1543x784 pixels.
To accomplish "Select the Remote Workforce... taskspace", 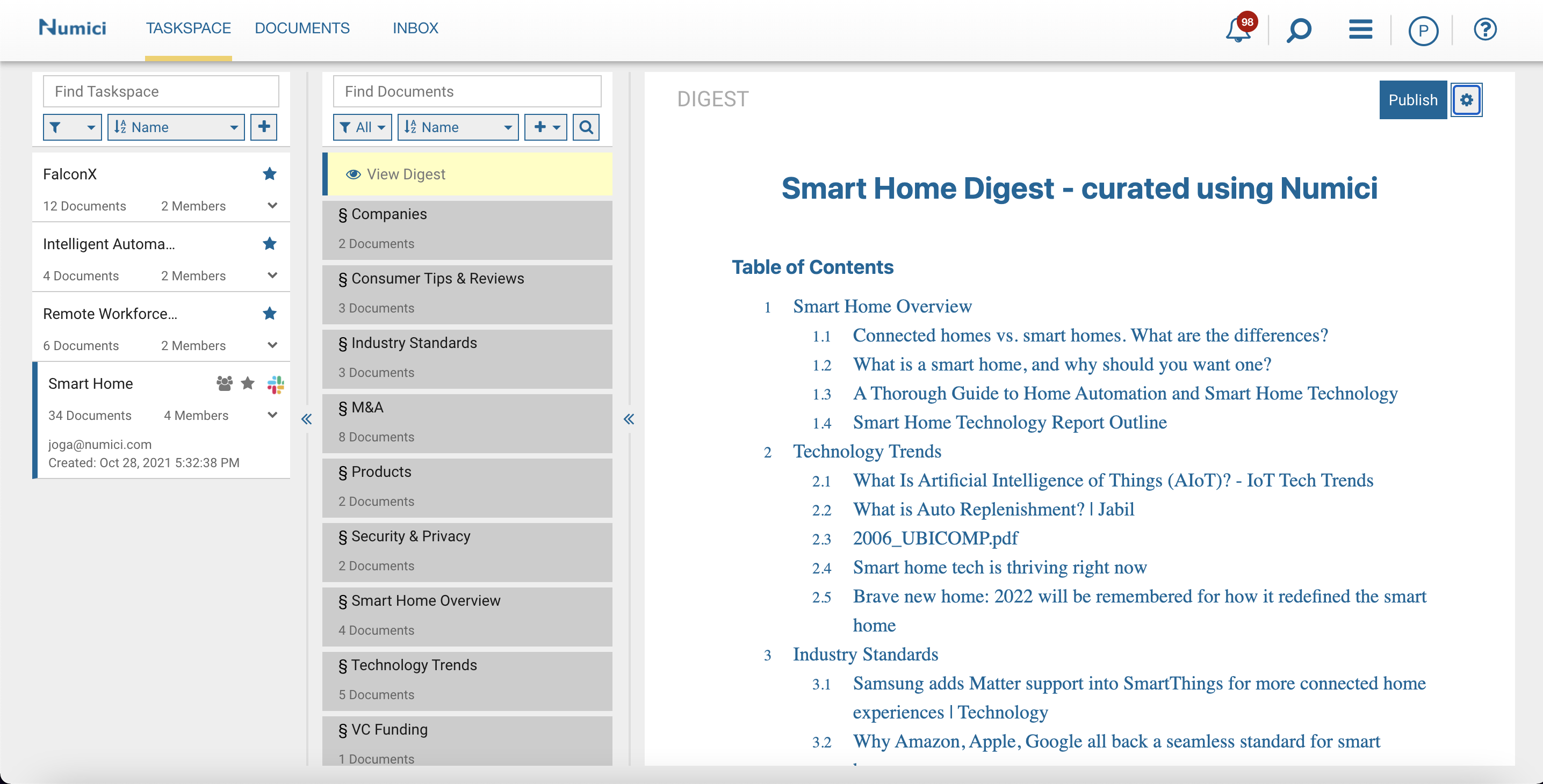I will click(161, 328).
